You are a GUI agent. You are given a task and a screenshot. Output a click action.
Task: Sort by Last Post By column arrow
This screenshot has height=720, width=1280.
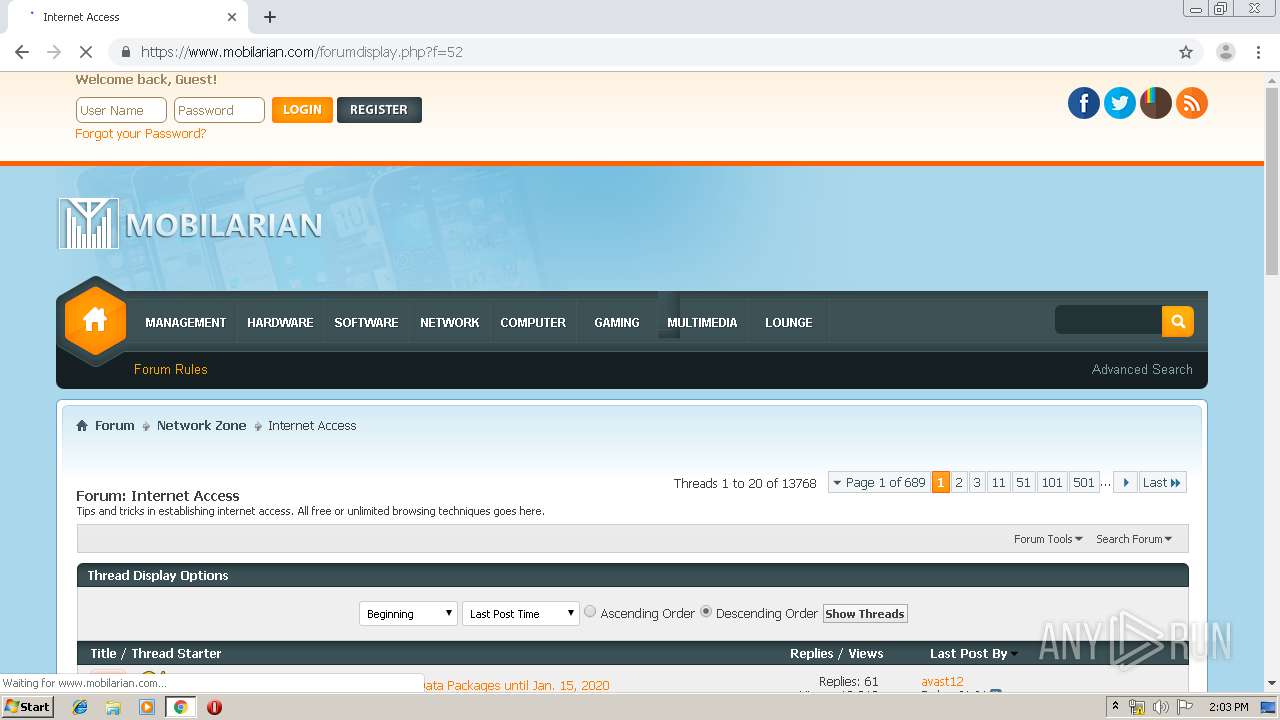1014,654
